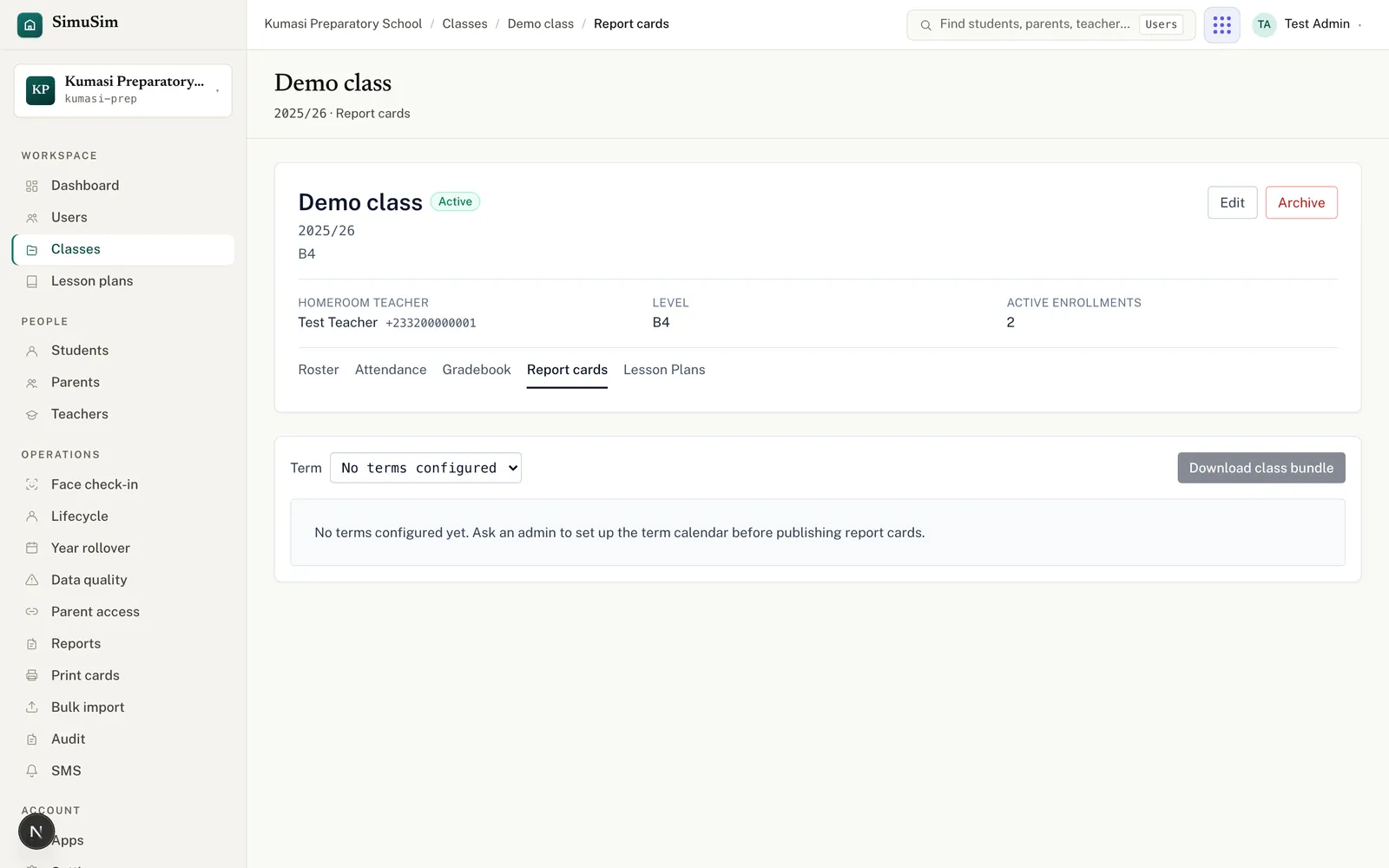Click the OPERATIONS section heading
Image resolution: width=1389 pixels, height=868 pixels.
(61, 455)
